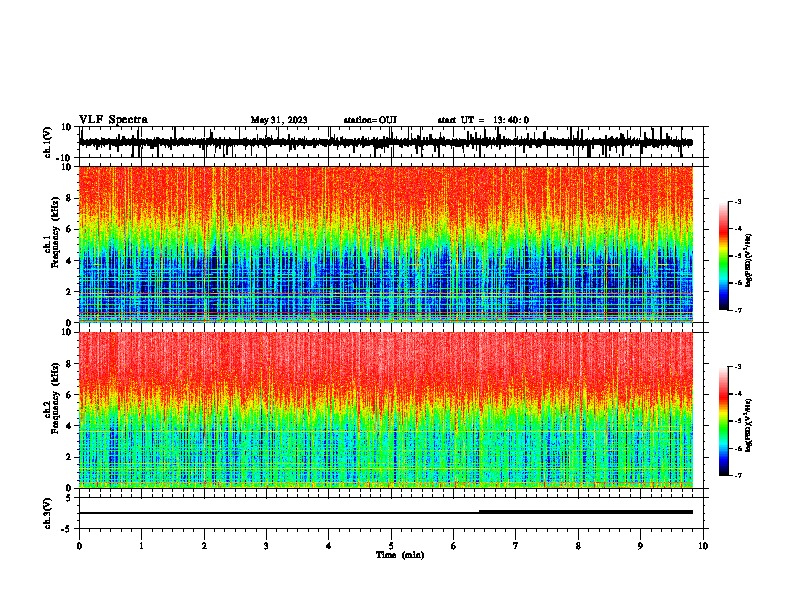Screen dimensions: 792x612
Task: Click the ch.3 trace step near 6.4 minutes
Action: coord(479,512)
